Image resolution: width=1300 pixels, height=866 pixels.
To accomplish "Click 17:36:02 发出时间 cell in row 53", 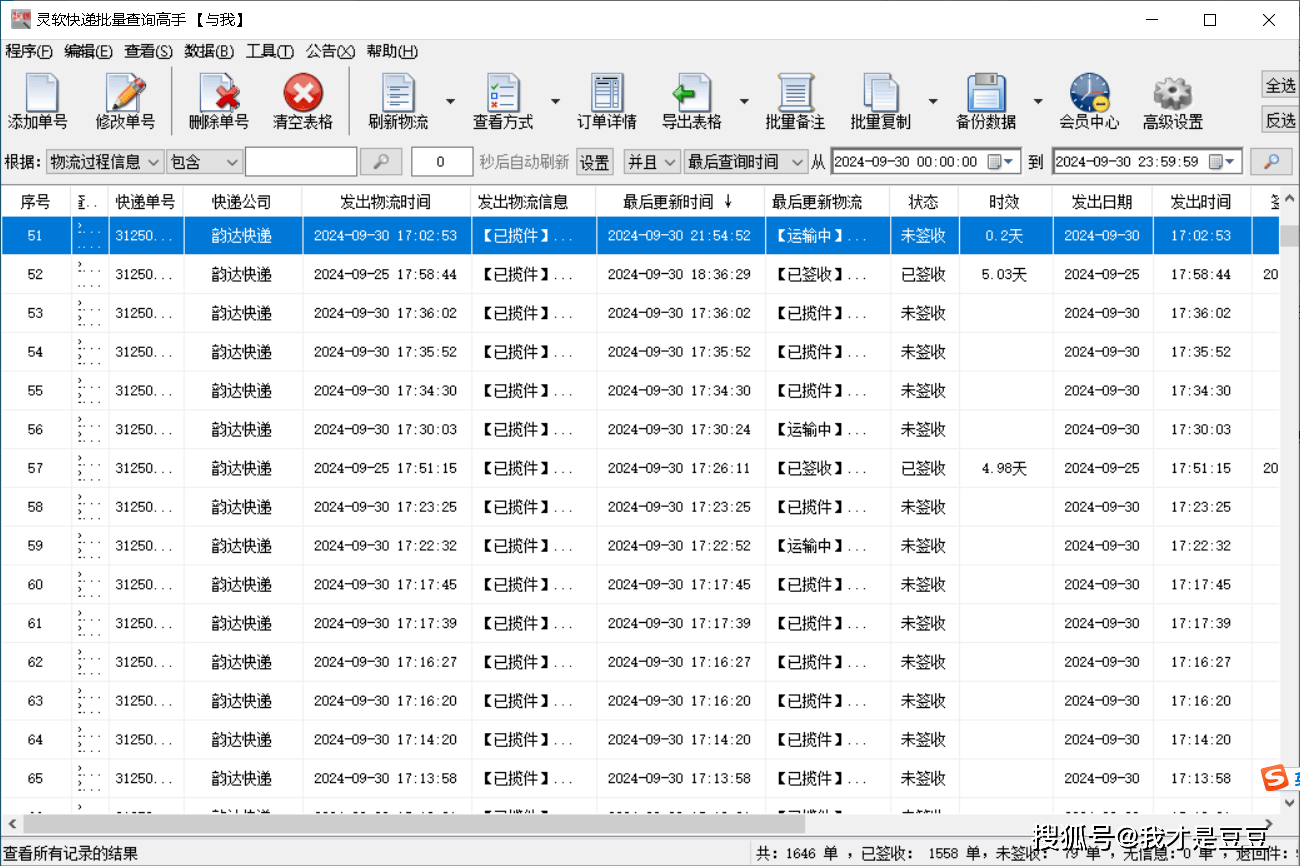I will 1201,313.
